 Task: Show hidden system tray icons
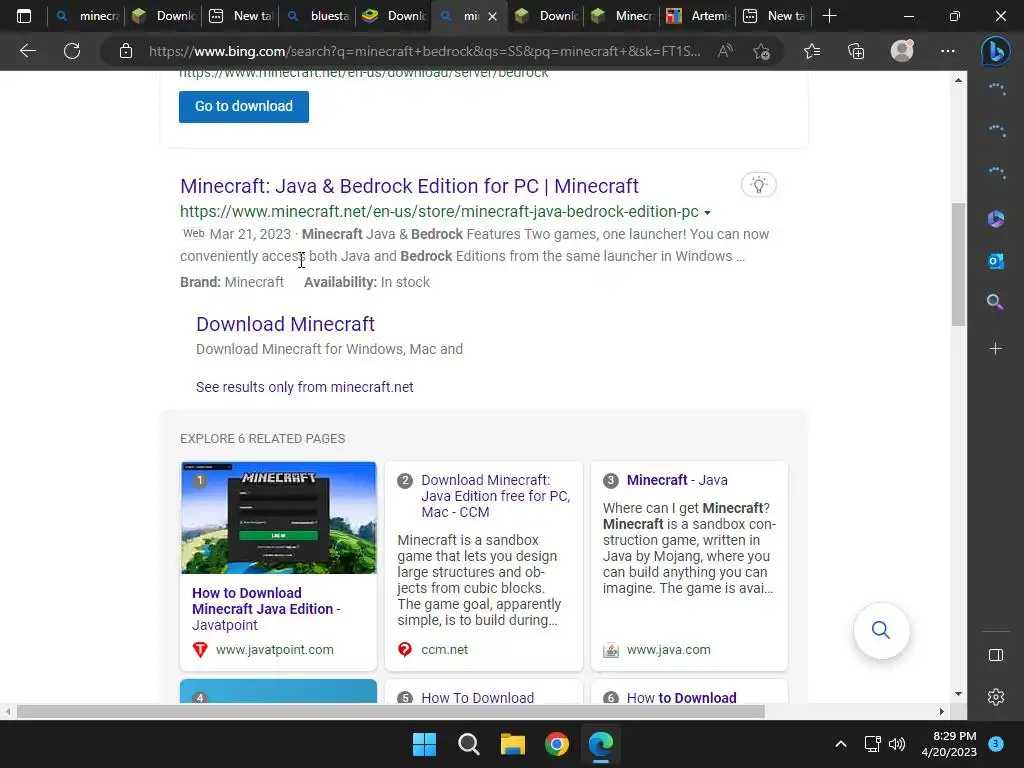pos(840,744)
